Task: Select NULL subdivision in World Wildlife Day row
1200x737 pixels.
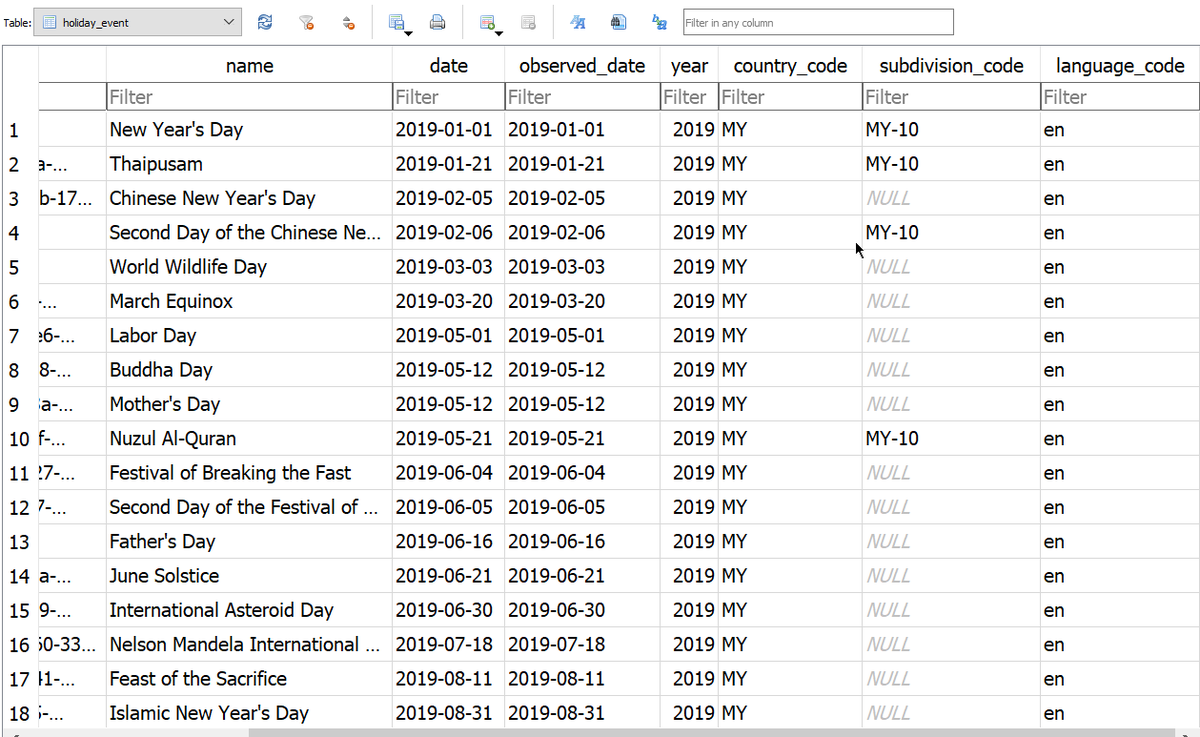Action: (951, 267)
